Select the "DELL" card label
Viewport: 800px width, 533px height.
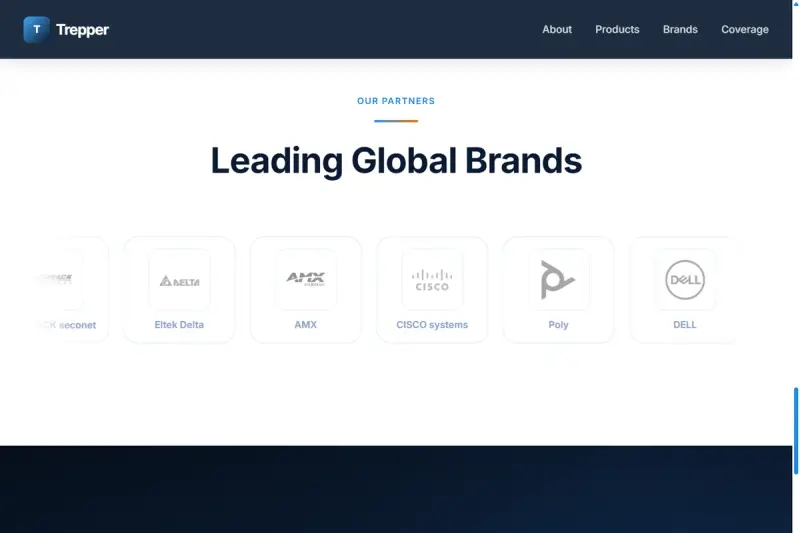pos(685,325)
